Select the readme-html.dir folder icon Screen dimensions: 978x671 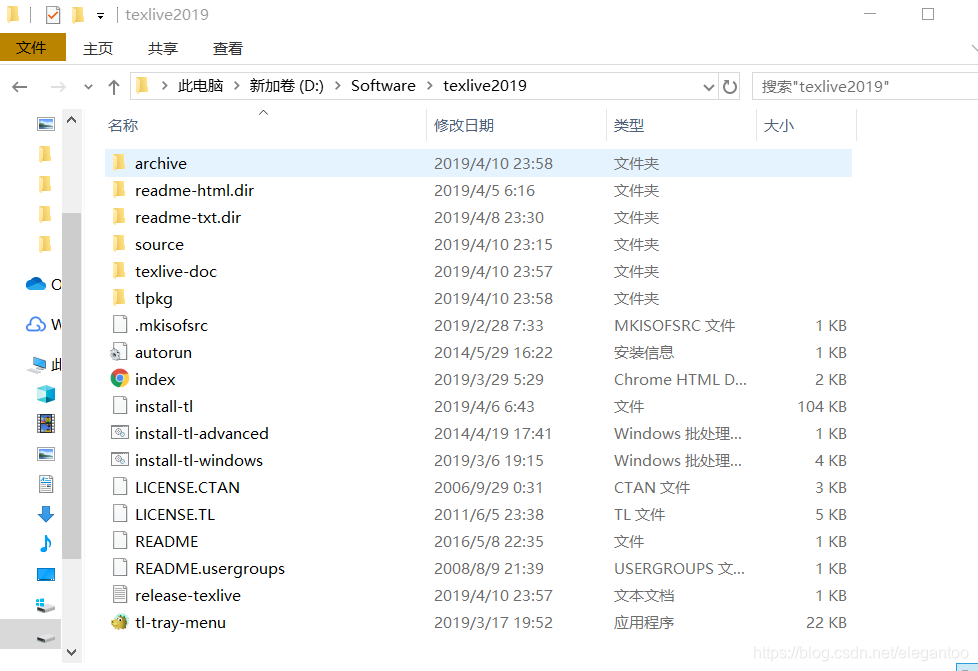click(119, 190)
